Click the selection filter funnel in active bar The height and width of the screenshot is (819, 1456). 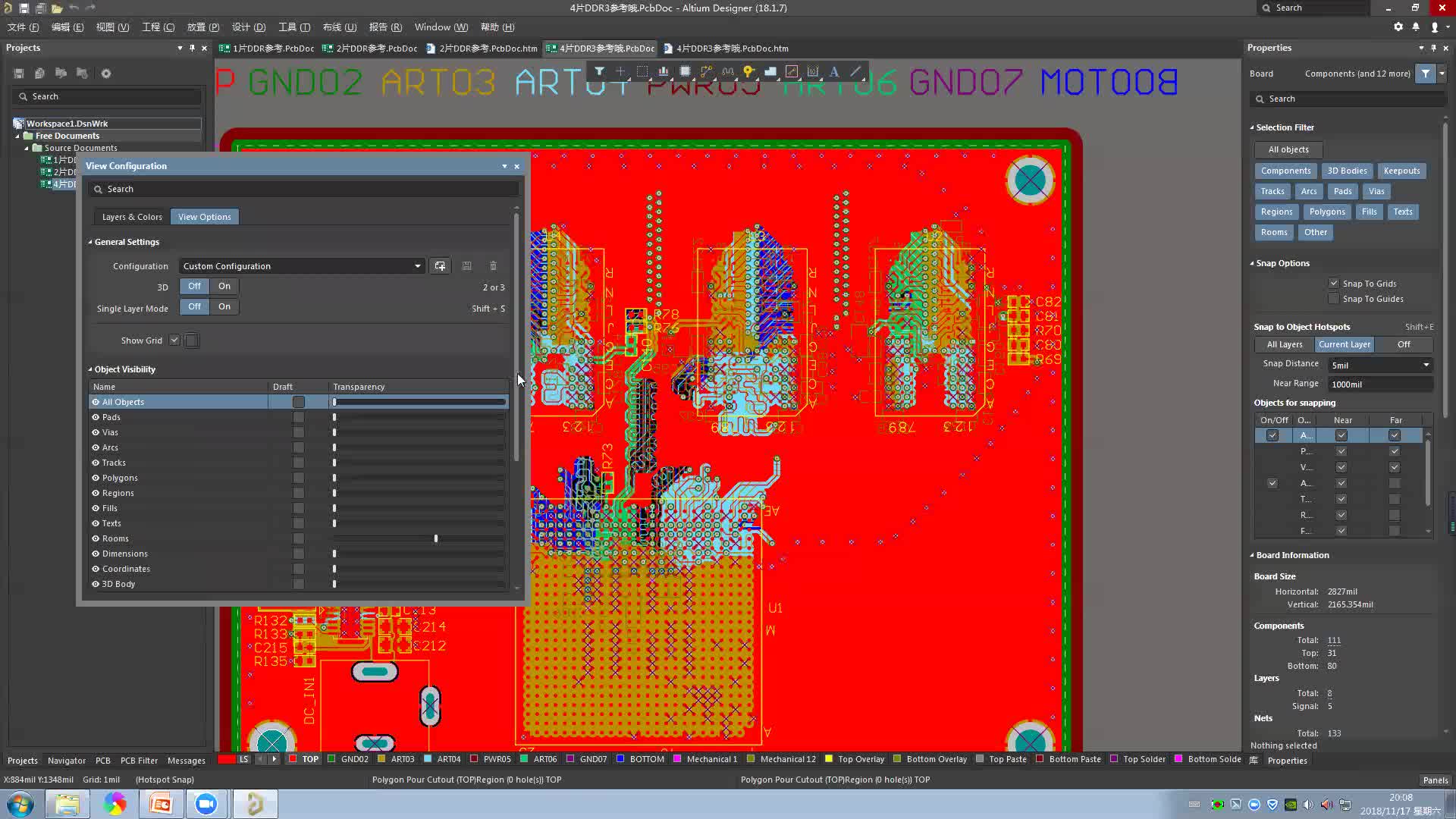pyautogui.click(x=599, y=71)
